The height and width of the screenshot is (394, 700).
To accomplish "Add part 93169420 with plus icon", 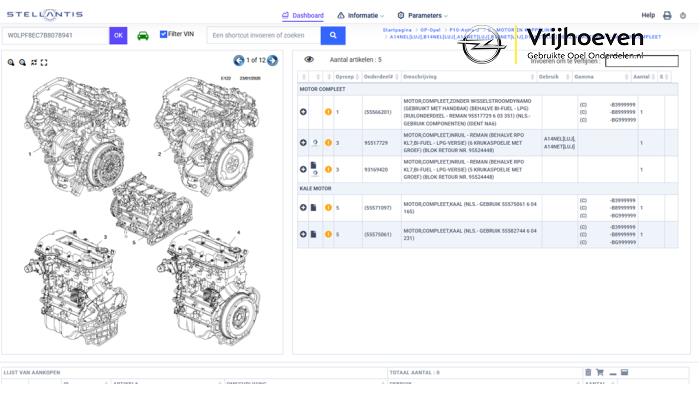I will (303, 170).
